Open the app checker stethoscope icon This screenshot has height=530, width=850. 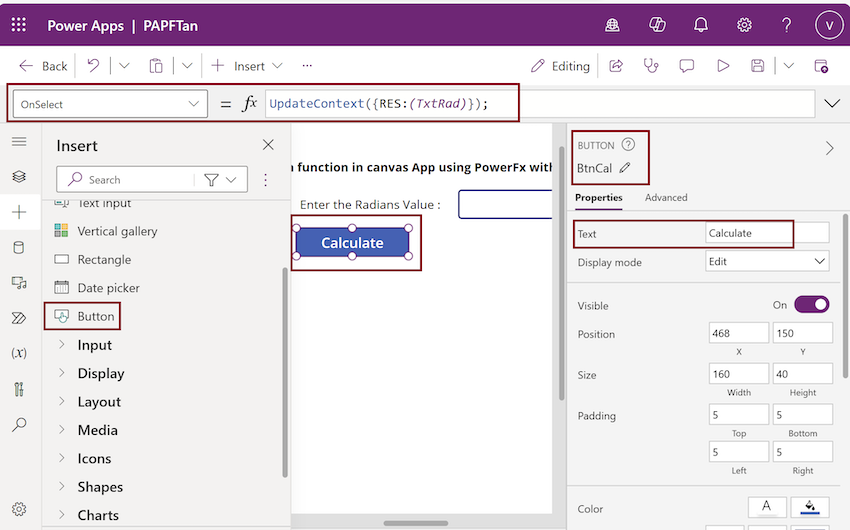point(651,66)
